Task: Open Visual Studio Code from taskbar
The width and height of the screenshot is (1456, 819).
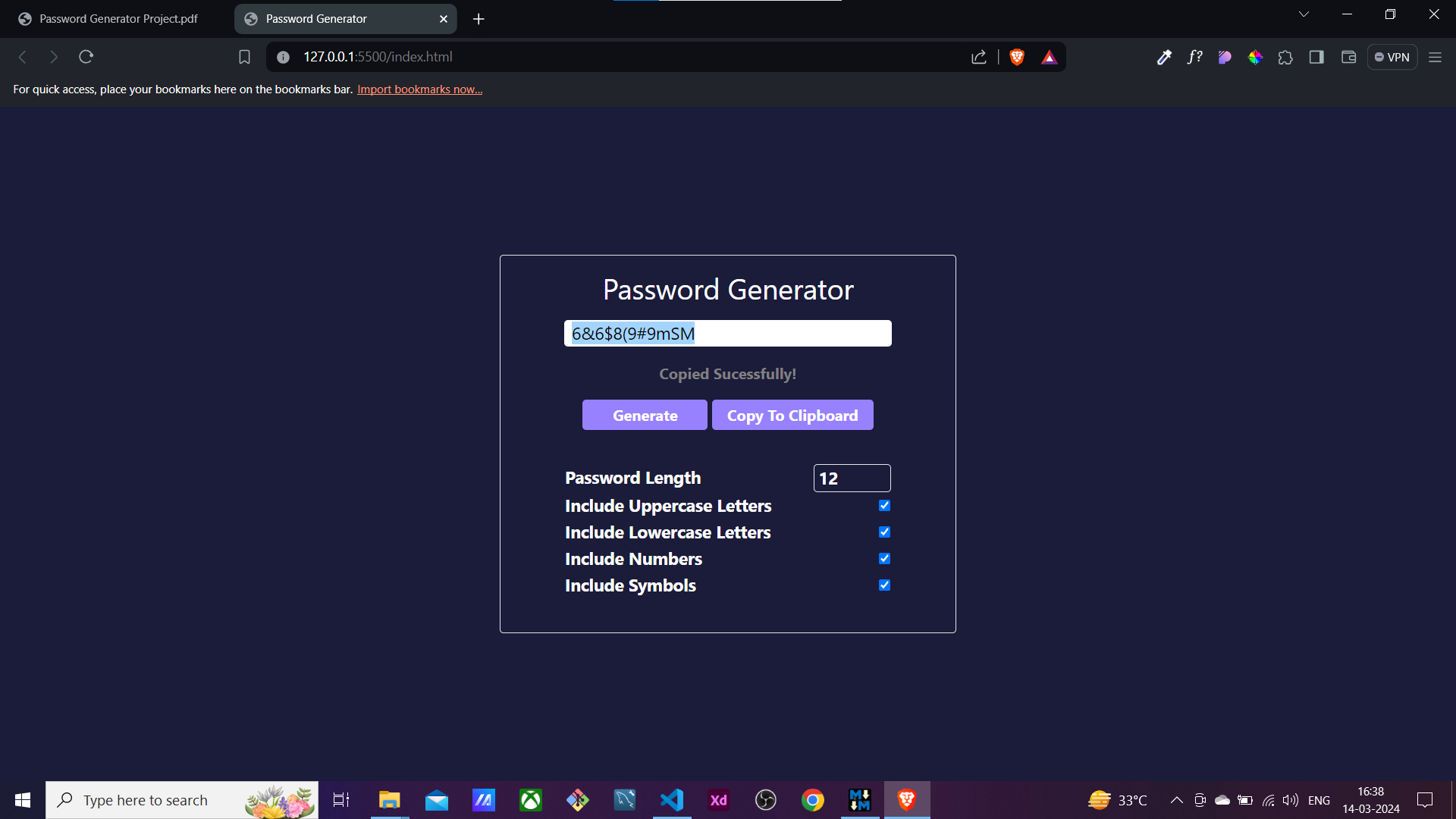Action: tap(671, 800)
